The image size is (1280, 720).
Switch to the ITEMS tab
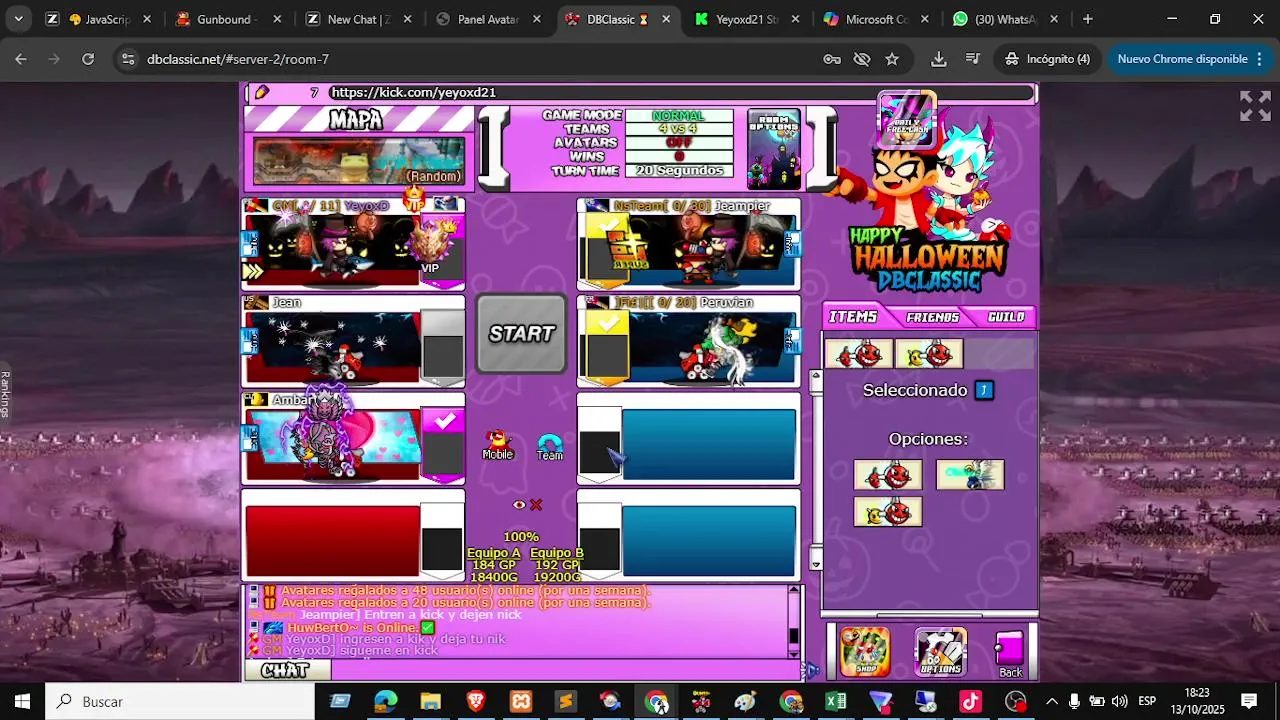point(853,317)
